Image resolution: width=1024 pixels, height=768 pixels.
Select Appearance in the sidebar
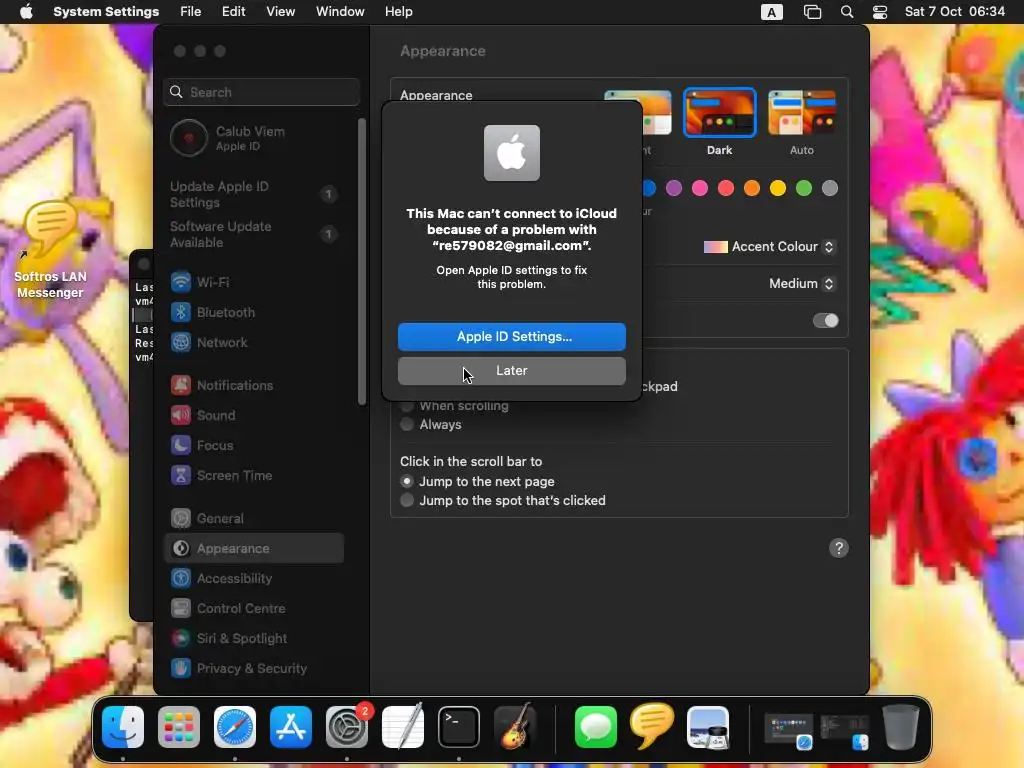click(x=253, y=549)
